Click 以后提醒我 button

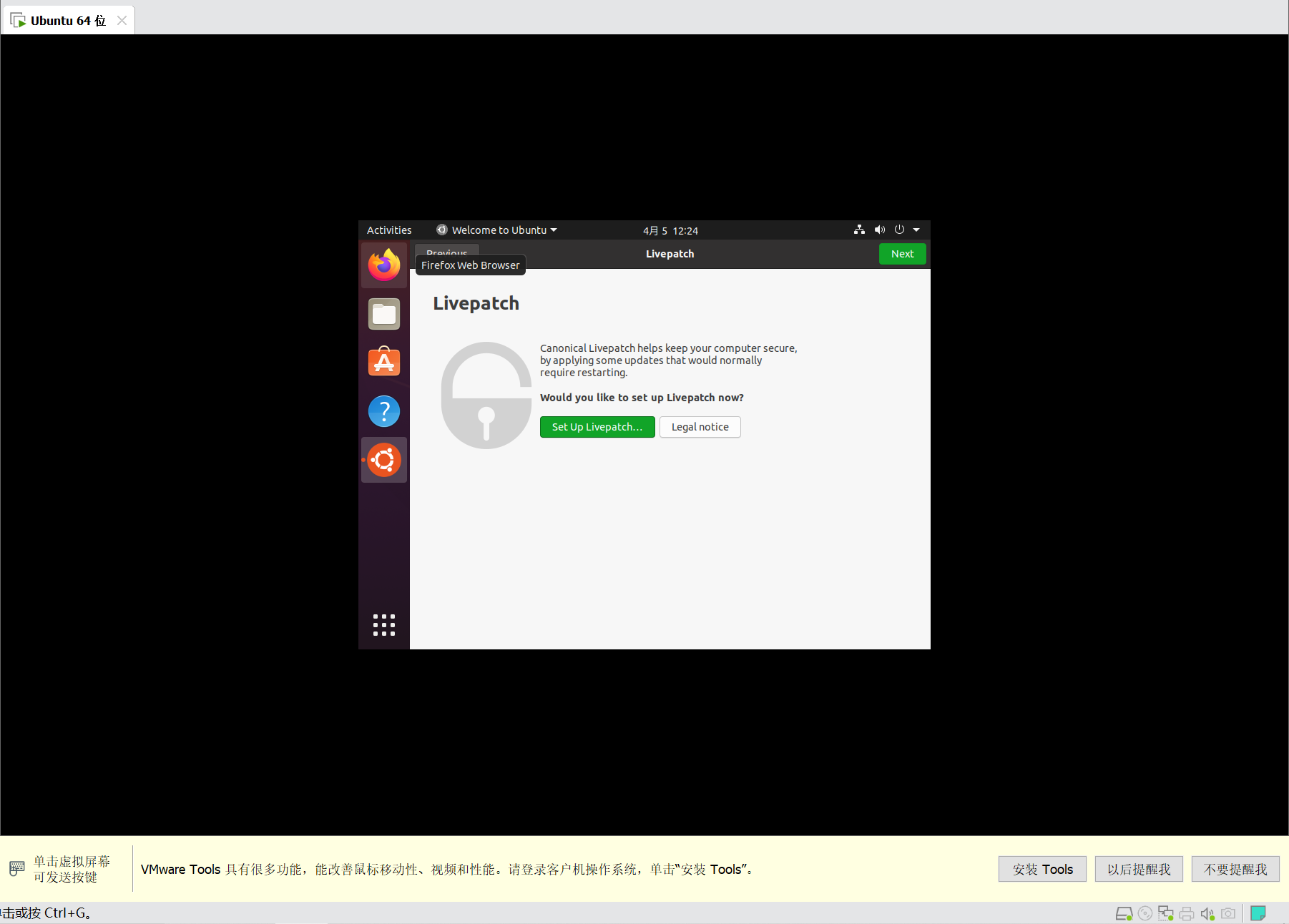click(1139, 869)
